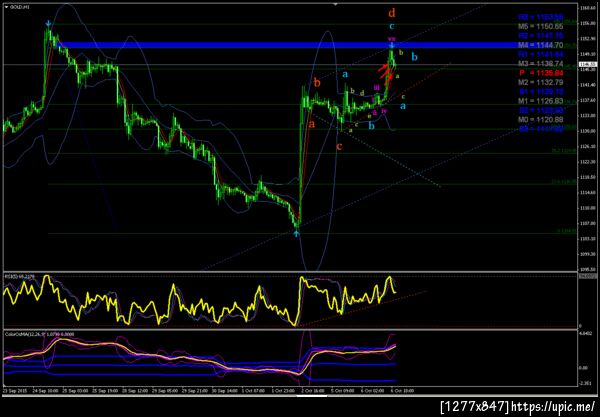Click the M3 = 1138.74 pivot label
The width and height of the screenshot is (600, 417).
[540, 64]
